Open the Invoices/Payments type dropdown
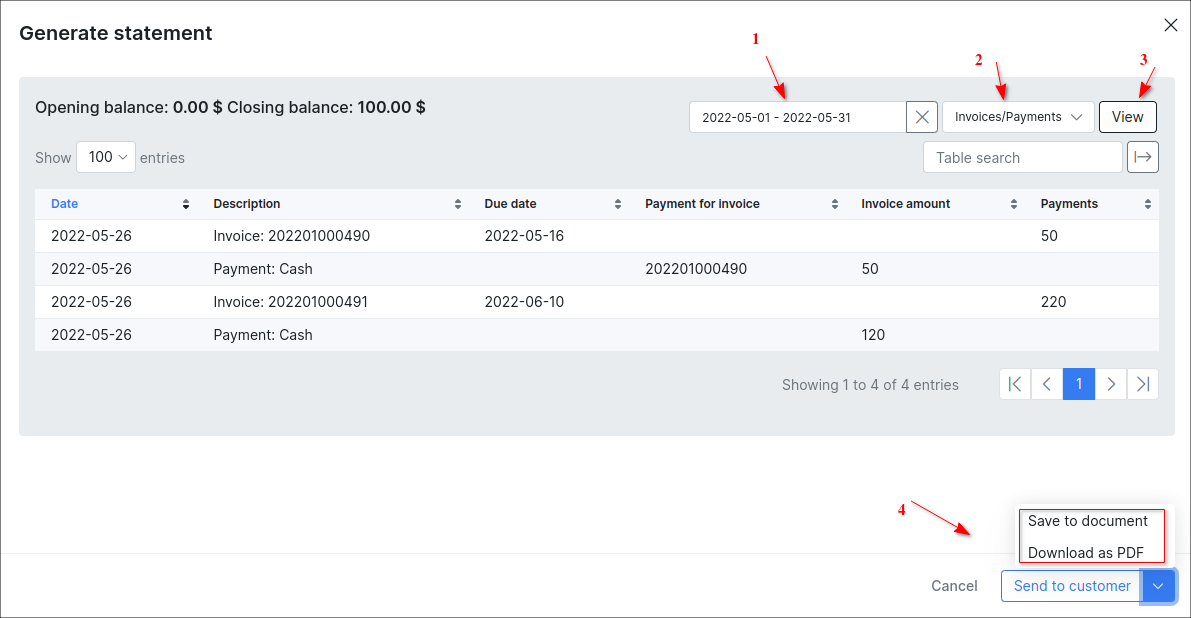 pyautogui.click(x=1018, y=117)
